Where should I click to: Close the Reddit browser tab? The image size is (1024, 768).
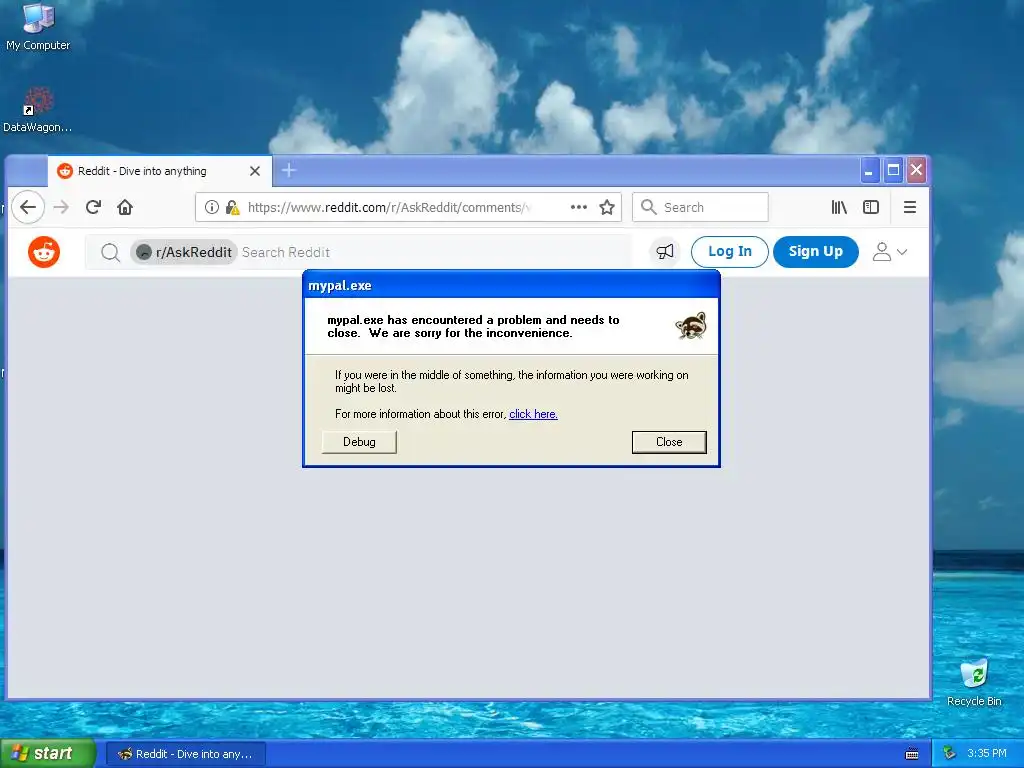[255, 171]
